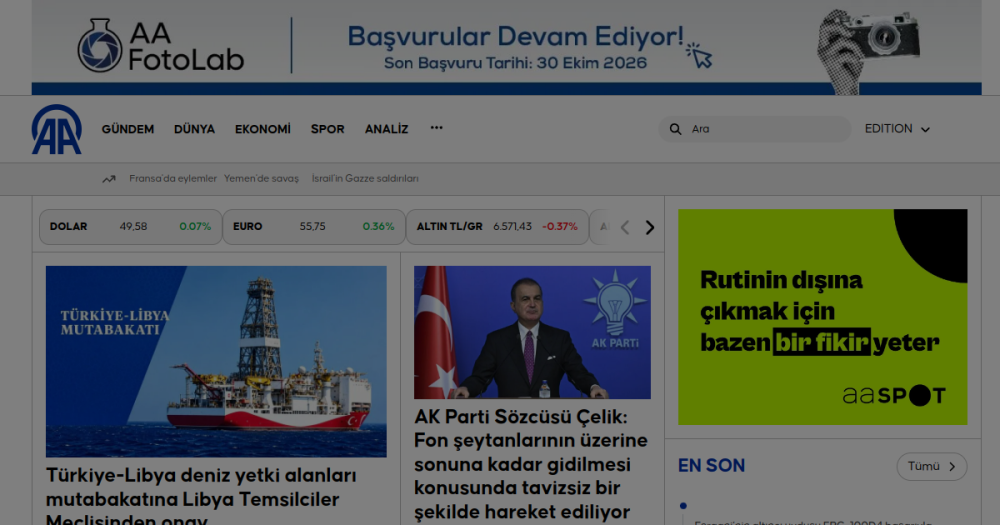Read Türkiye-Libya deniz yetki alanları headline
The height and width of the screenshot is (525, 1000).
(201, 496)
